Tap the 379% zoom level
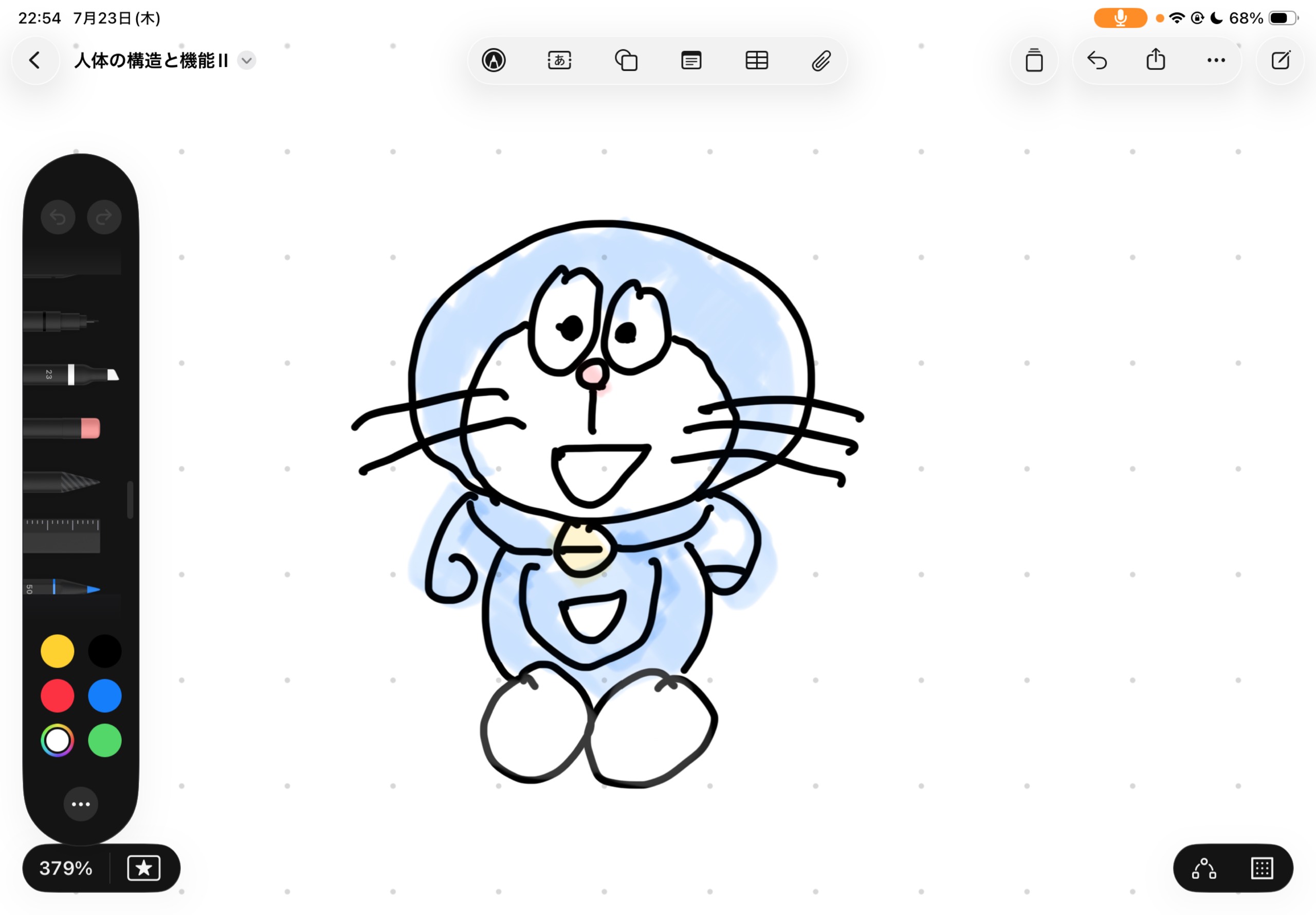1316x915 pixels. (66, 868)
